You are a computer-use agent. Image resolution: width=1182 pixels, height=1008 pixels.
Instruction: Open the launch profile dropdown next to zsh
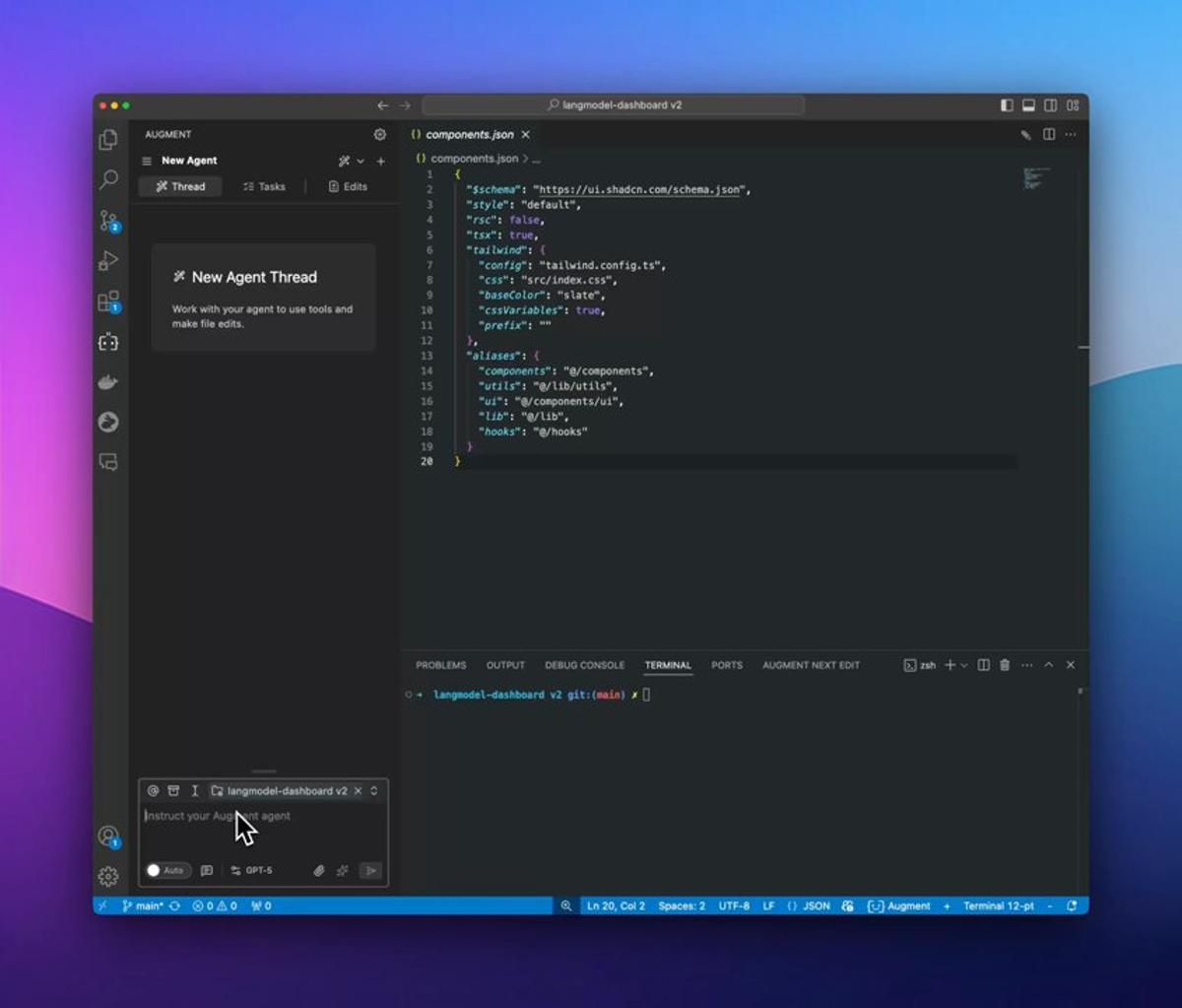(963, 665)
